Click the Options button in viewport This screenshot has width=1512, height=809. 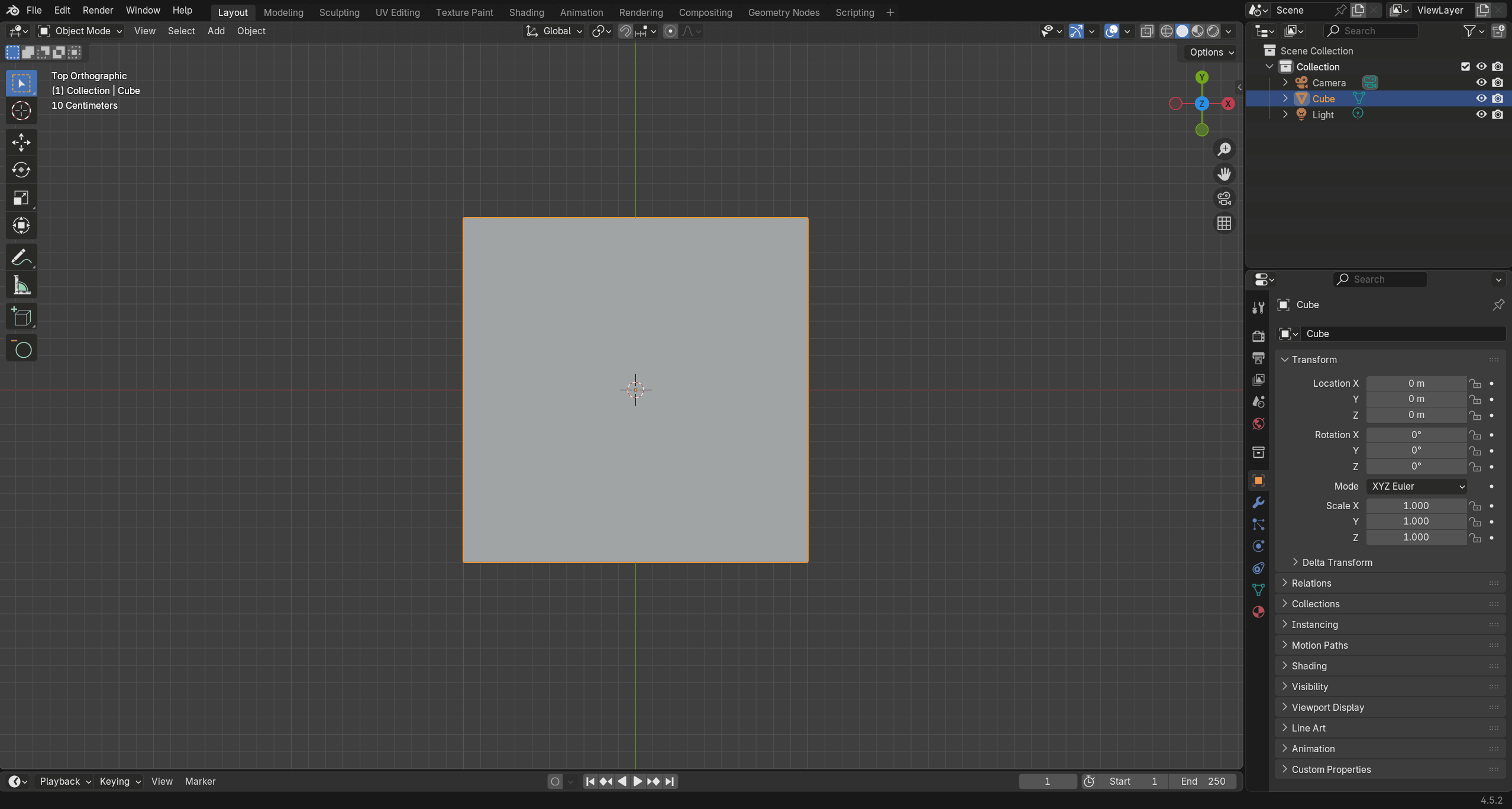1211,52
